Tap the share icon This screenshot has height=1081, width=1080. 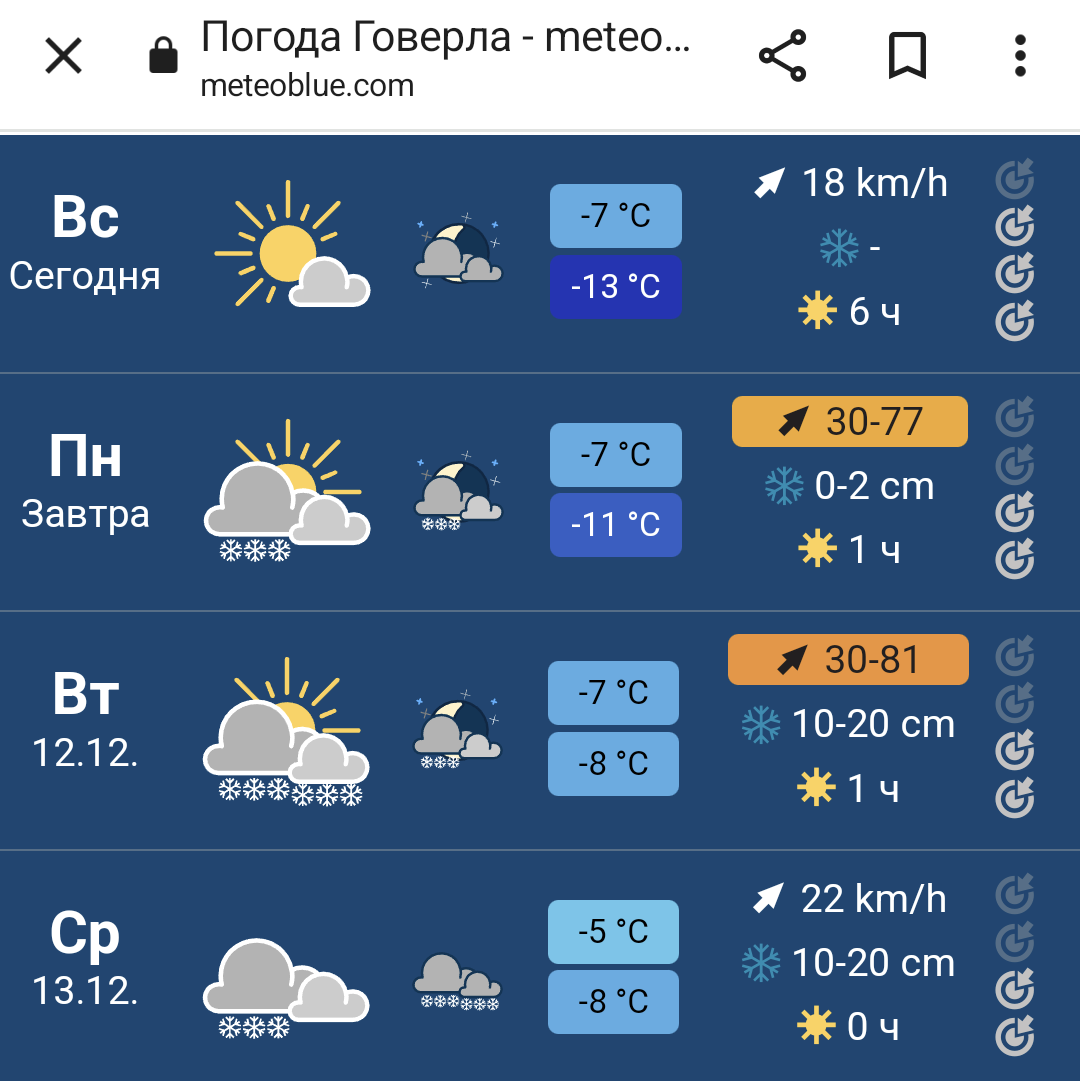coord(782,56)
